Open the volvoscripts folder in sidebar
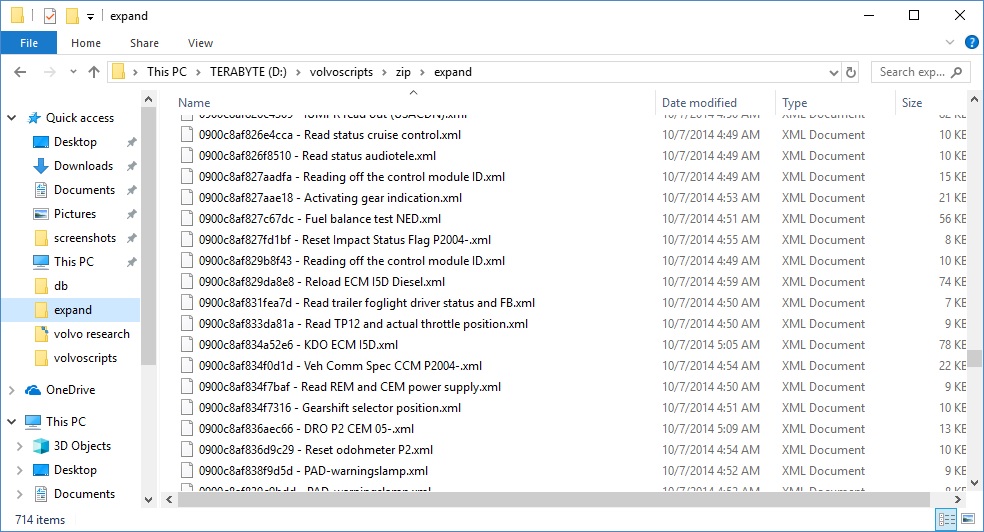Screen dimensions: 984x532 pyautogui.click(x=85, y=358)
